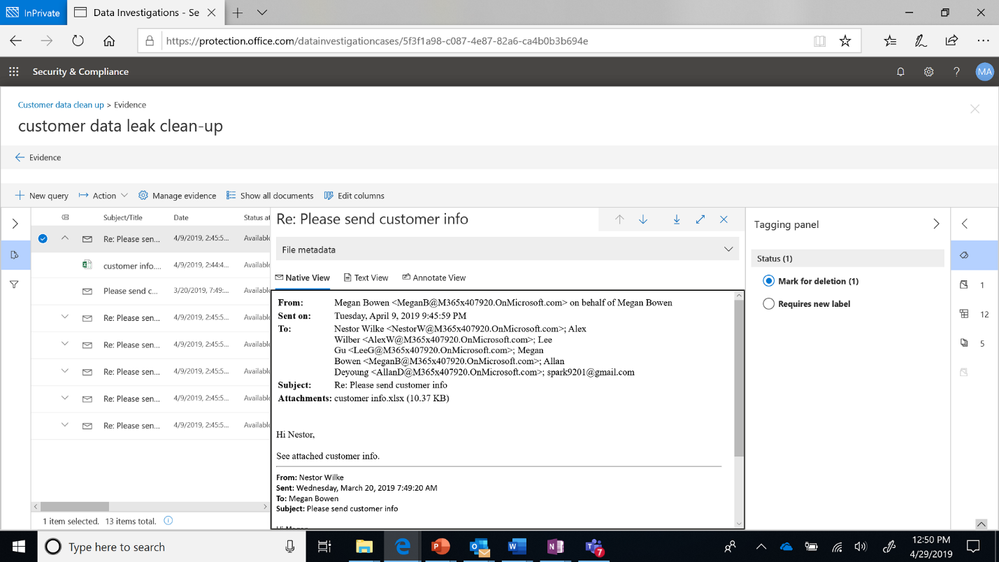The height and width of the screenshot is (562, 999).
Task: Select Mark for deletion radio option
Action: (x=768, y=281)
